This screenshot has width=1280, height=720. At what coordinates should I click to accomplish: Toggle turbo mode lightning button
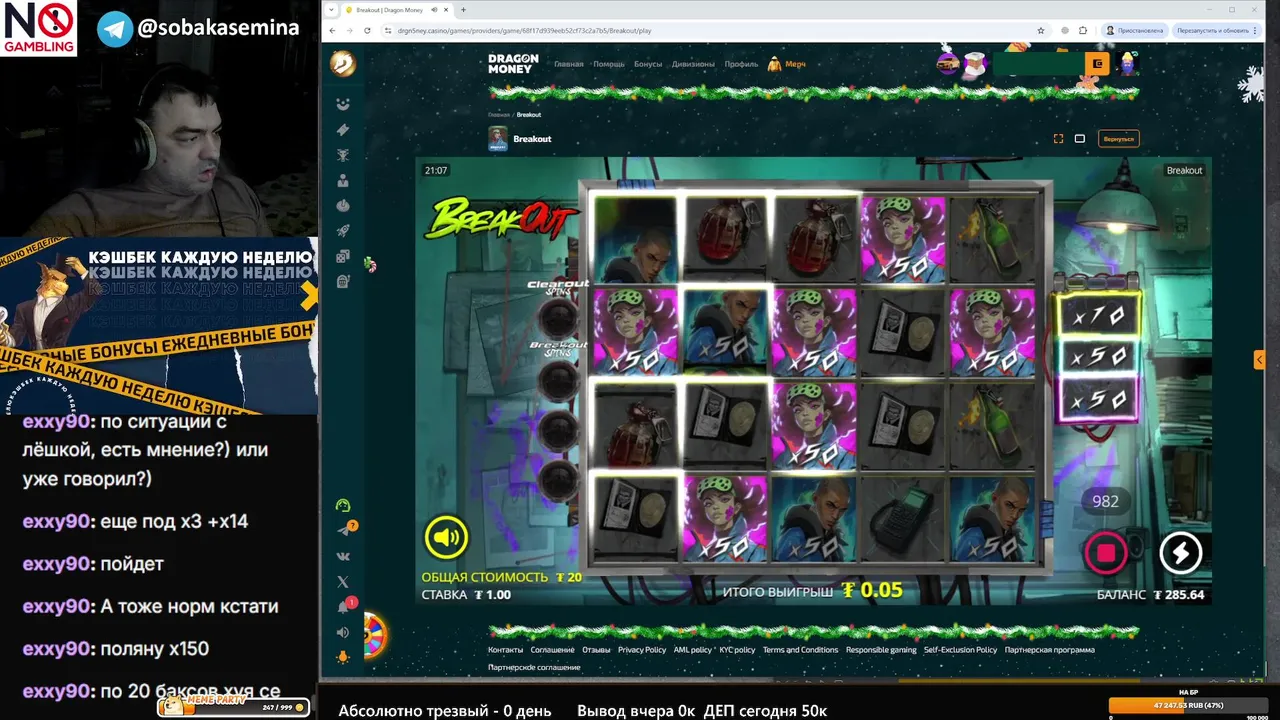click(x=1180, y=552)
